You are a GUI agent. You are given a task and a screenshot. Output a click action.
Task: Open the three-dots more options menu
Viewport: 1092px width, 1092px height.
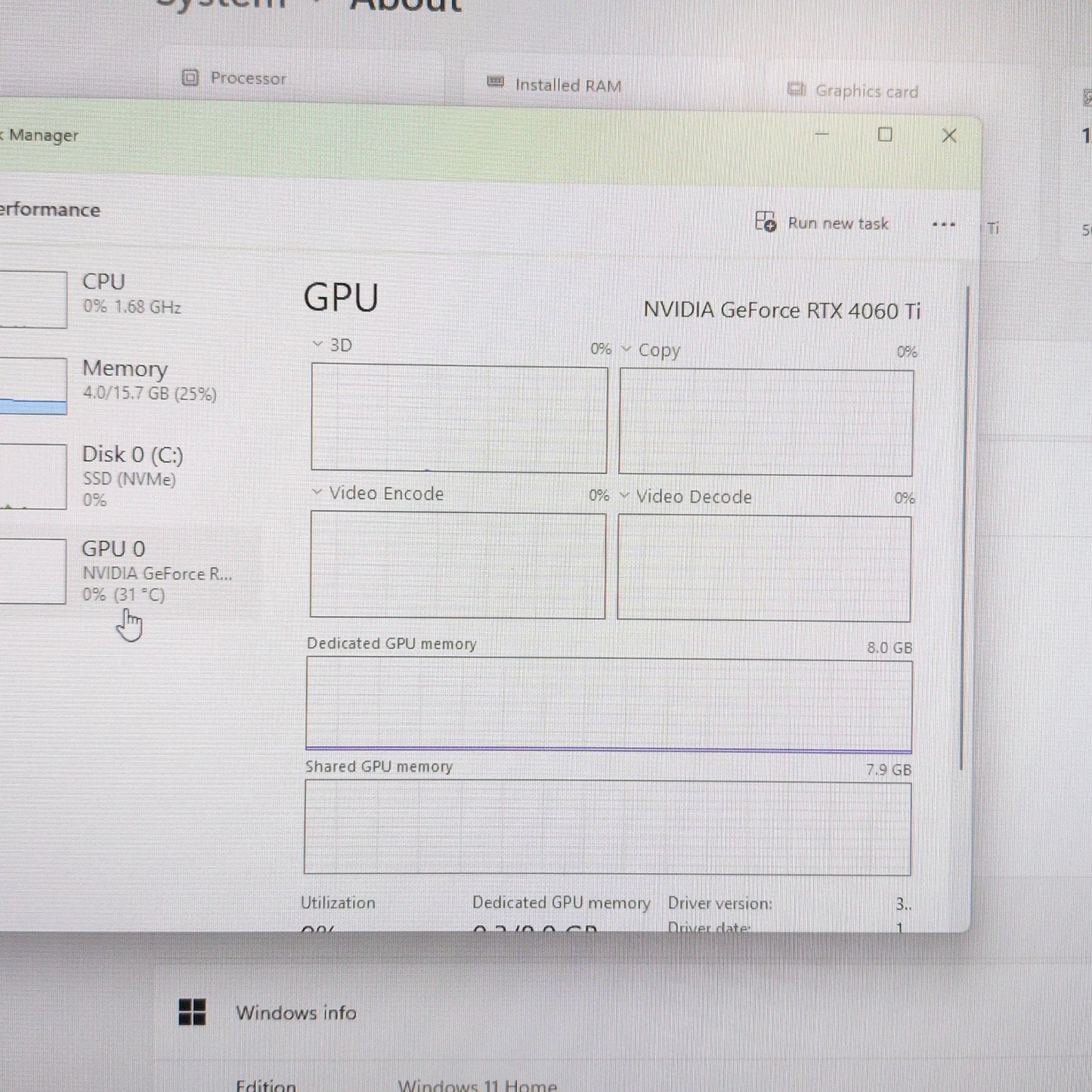pos(943,224)
